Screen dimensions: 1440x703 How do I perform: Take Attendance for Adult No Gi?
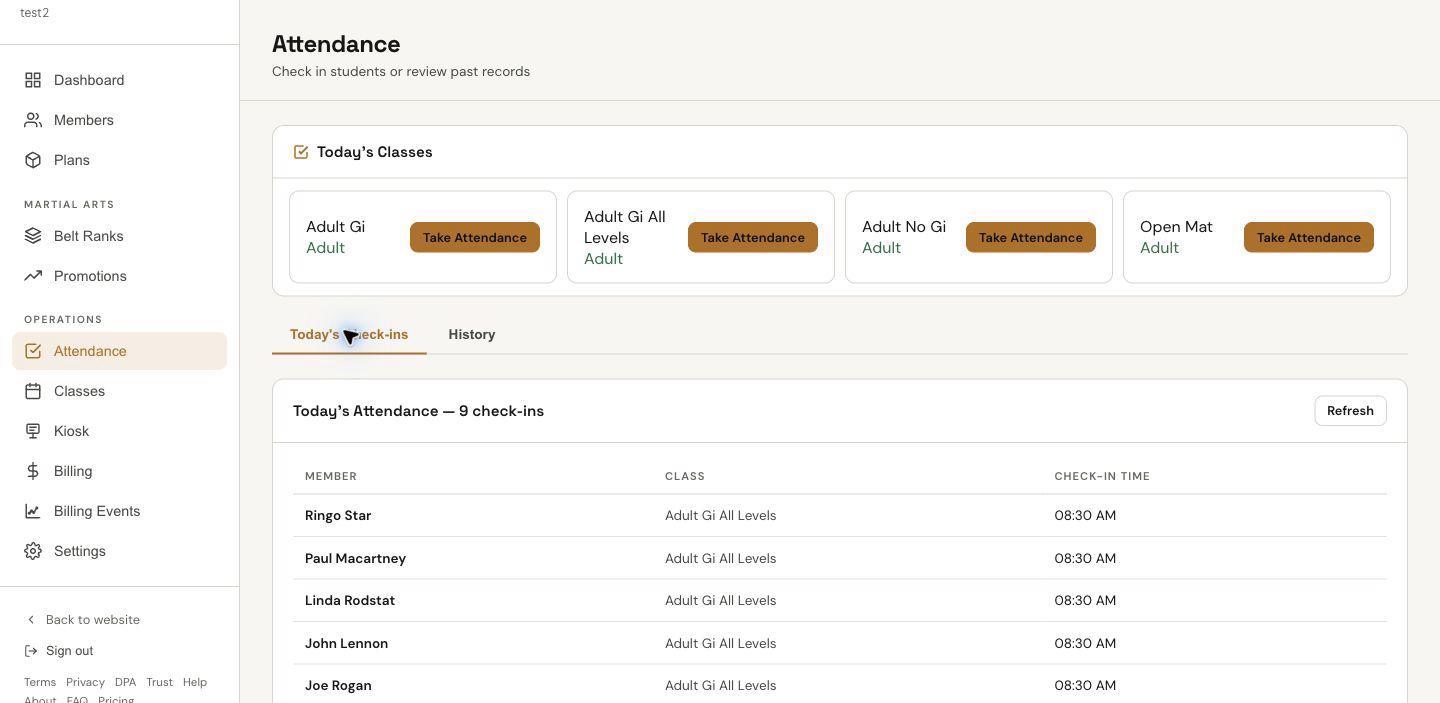(x=1031, y=237)
